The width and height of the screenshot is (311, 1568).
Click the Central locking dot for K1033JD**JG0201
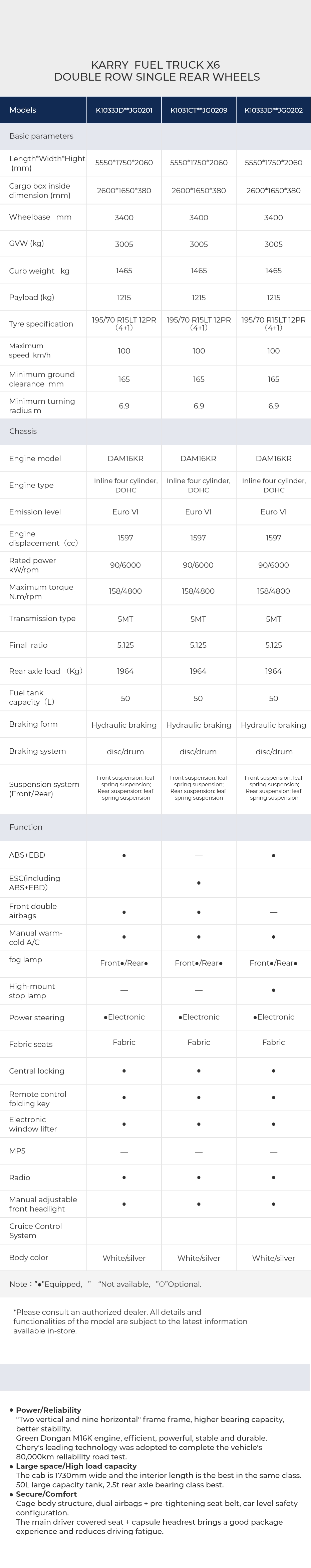pyautogui.click(x=124, y=1071)
